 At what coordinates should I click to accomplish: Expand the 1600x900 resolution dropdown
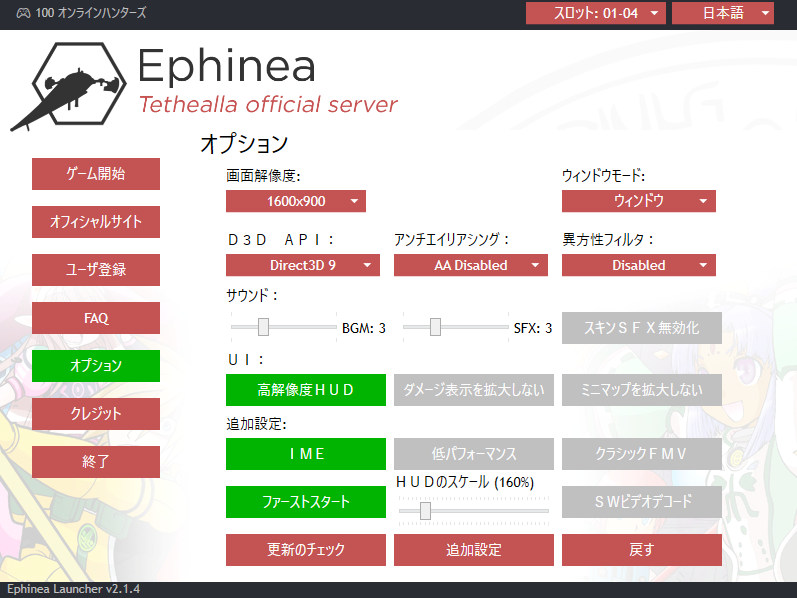pos(296,201)
